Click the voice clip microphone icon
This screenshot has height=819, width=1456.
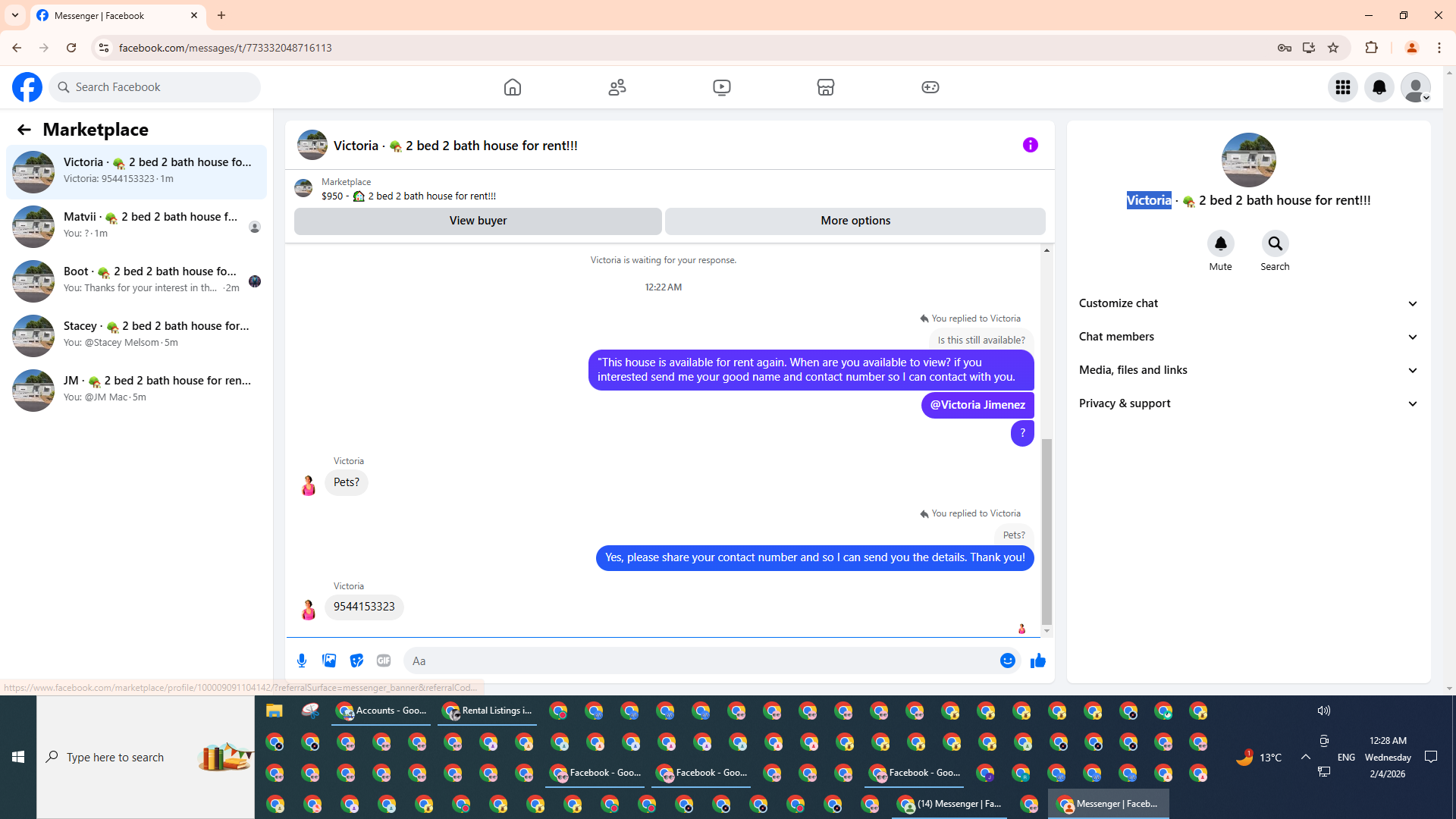(x=302, y=661)
